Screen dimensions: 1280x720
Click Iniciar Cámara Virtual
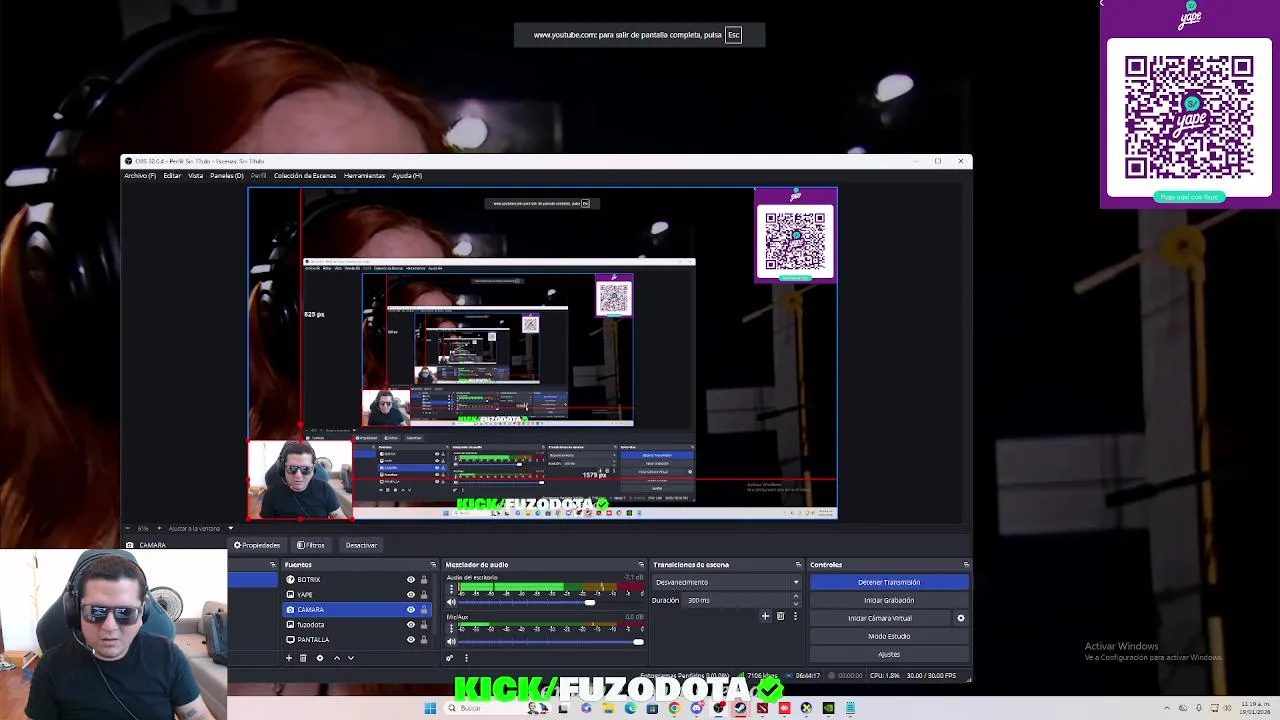880,618
